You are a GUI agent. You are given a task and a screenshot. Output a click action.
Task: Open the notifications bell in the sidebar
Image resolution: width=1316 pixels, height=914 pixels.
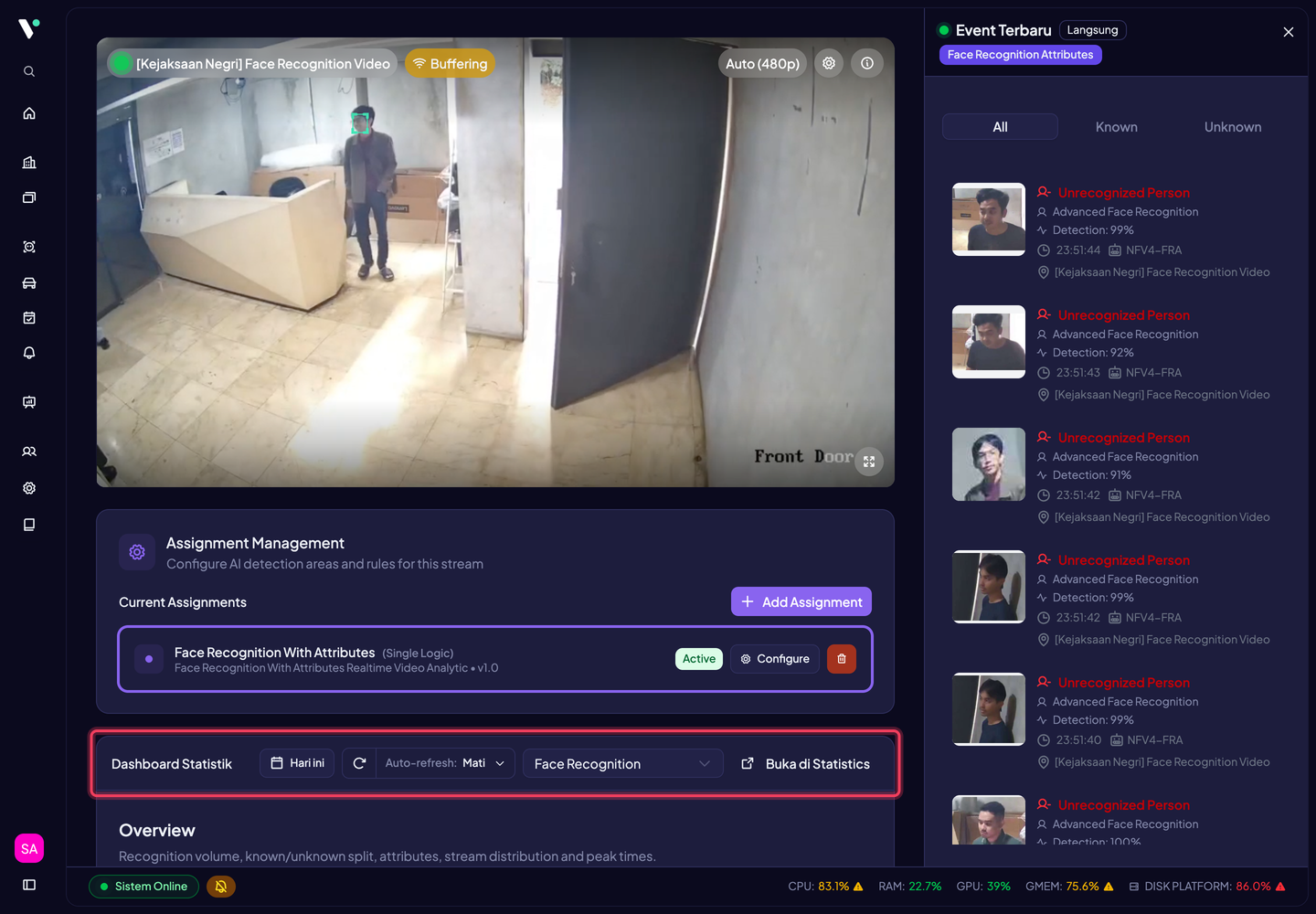pyautogui.click(x=29, y=353)
